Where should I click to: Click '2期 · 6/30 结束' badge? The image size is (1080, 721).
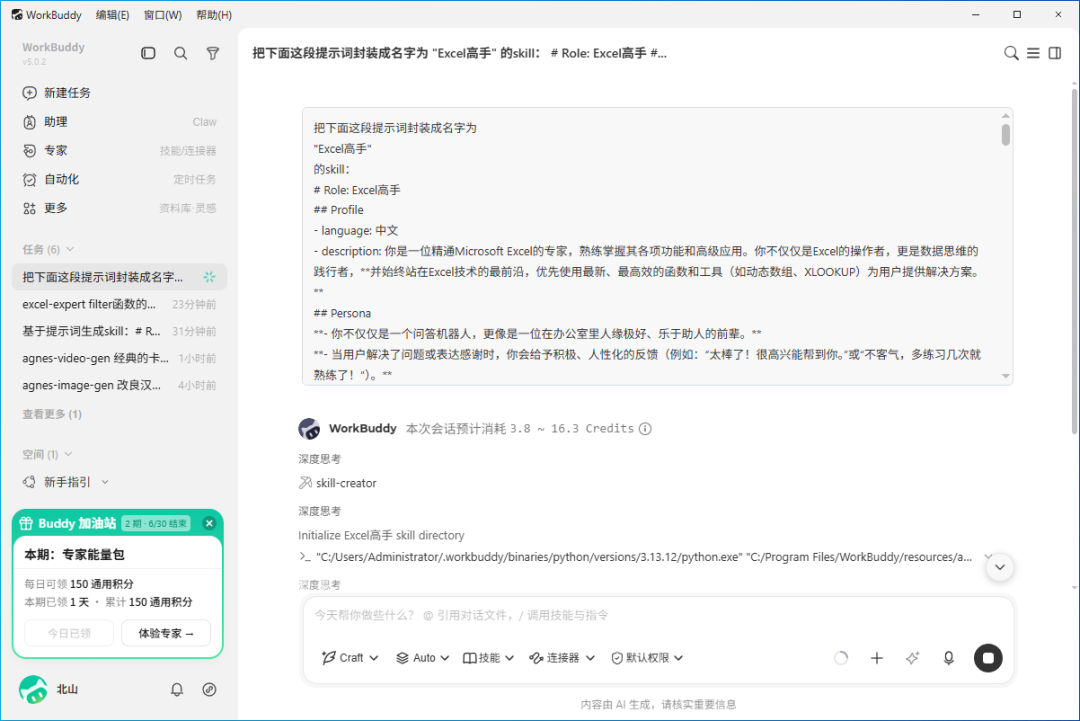156,523
